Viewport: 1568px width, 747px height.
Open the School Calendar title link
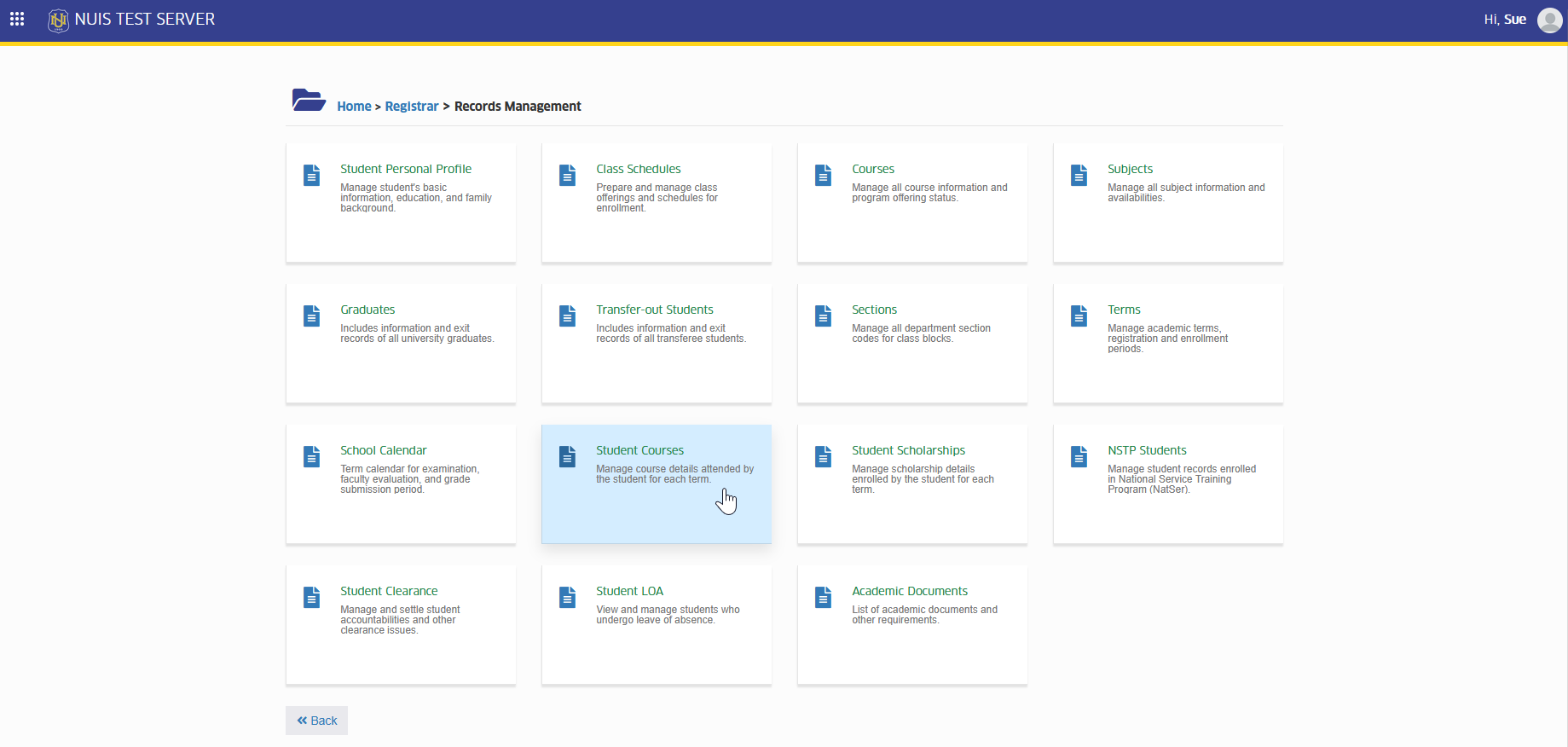[x=384, y=450]
